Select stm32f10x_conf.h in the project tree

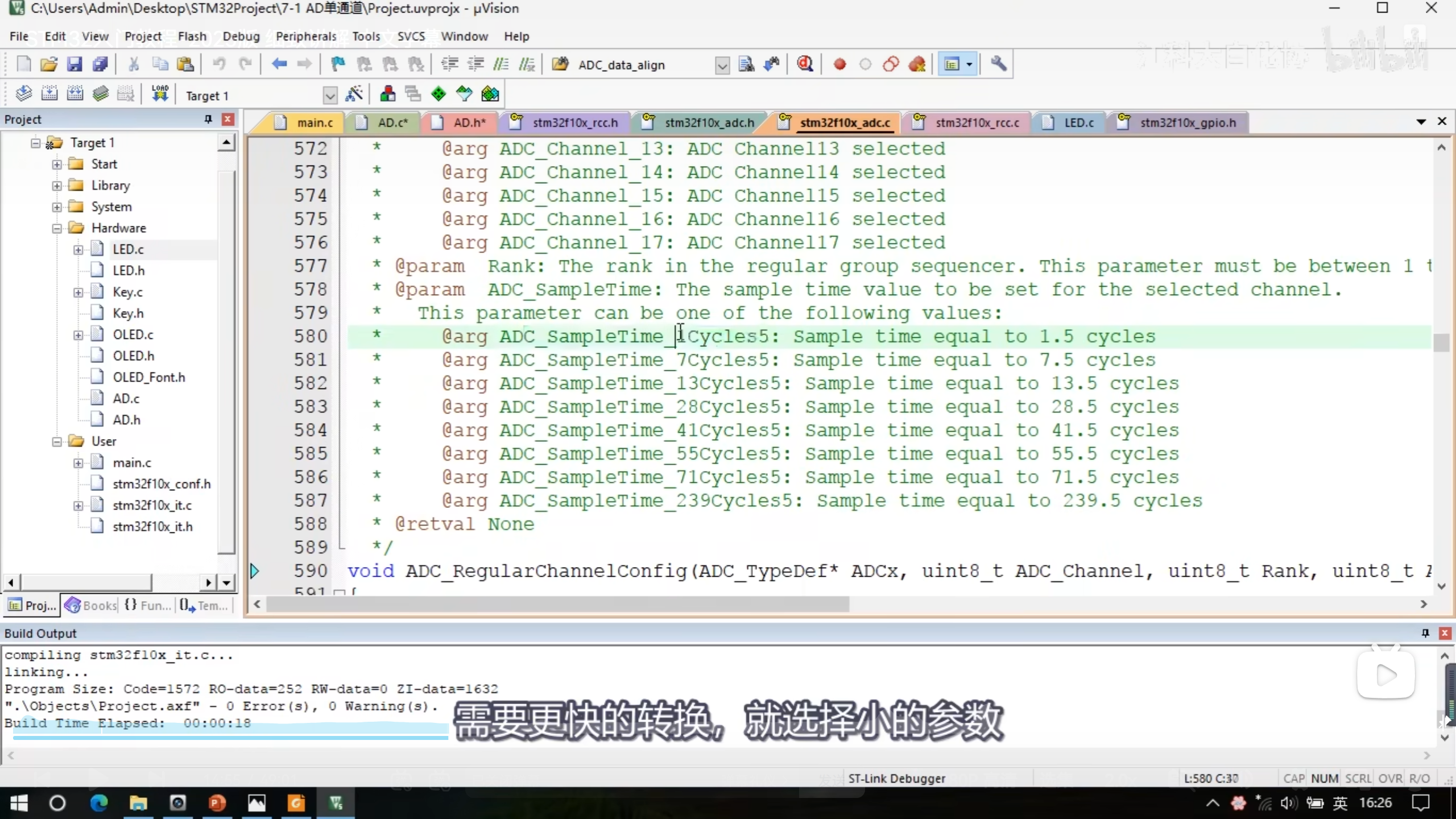tap(162, 484)
